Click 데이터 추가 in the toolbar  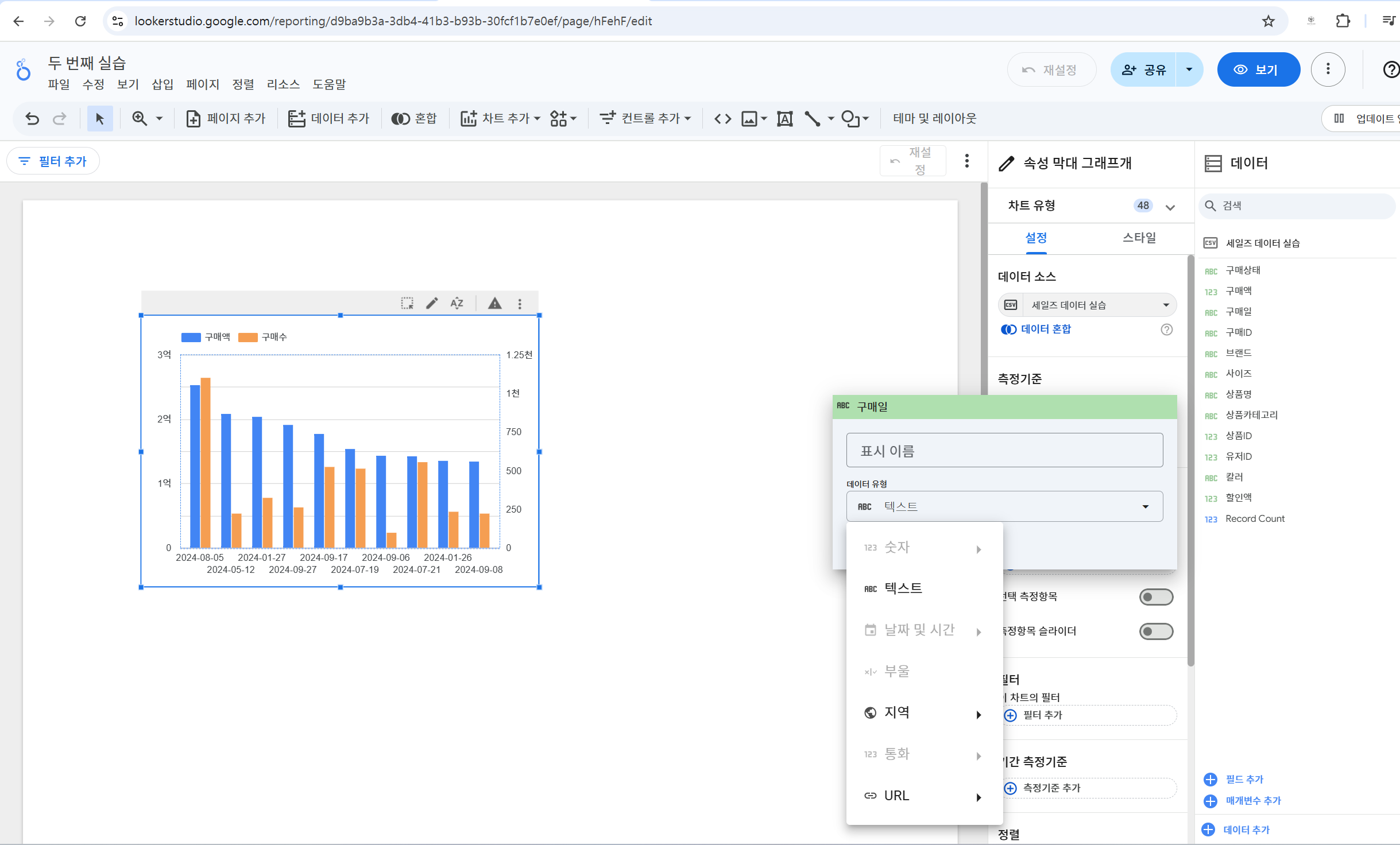329,119
